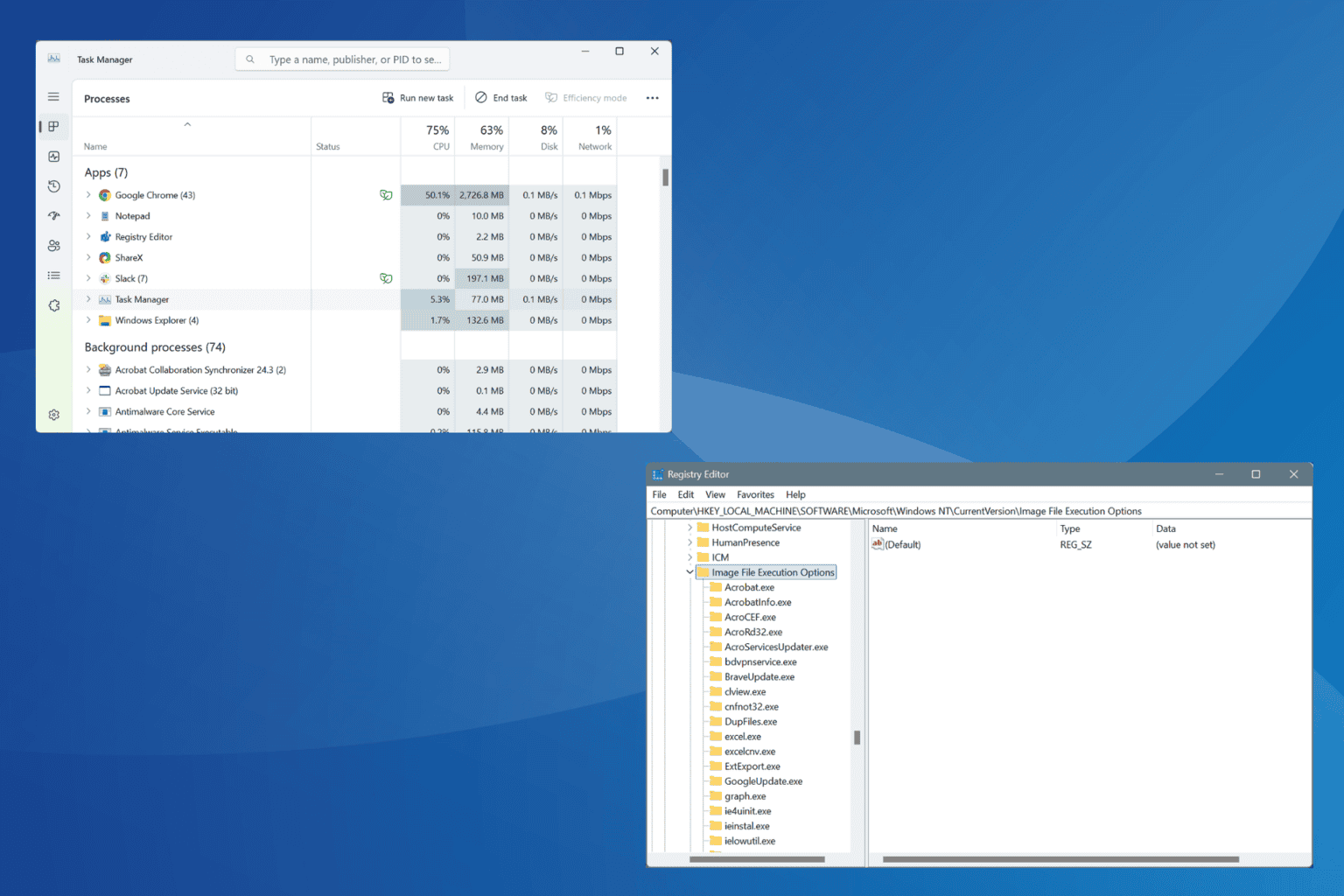Click registry tree horizontal scrollbar
1344x896 pixels.
click(x=757, y=859)
